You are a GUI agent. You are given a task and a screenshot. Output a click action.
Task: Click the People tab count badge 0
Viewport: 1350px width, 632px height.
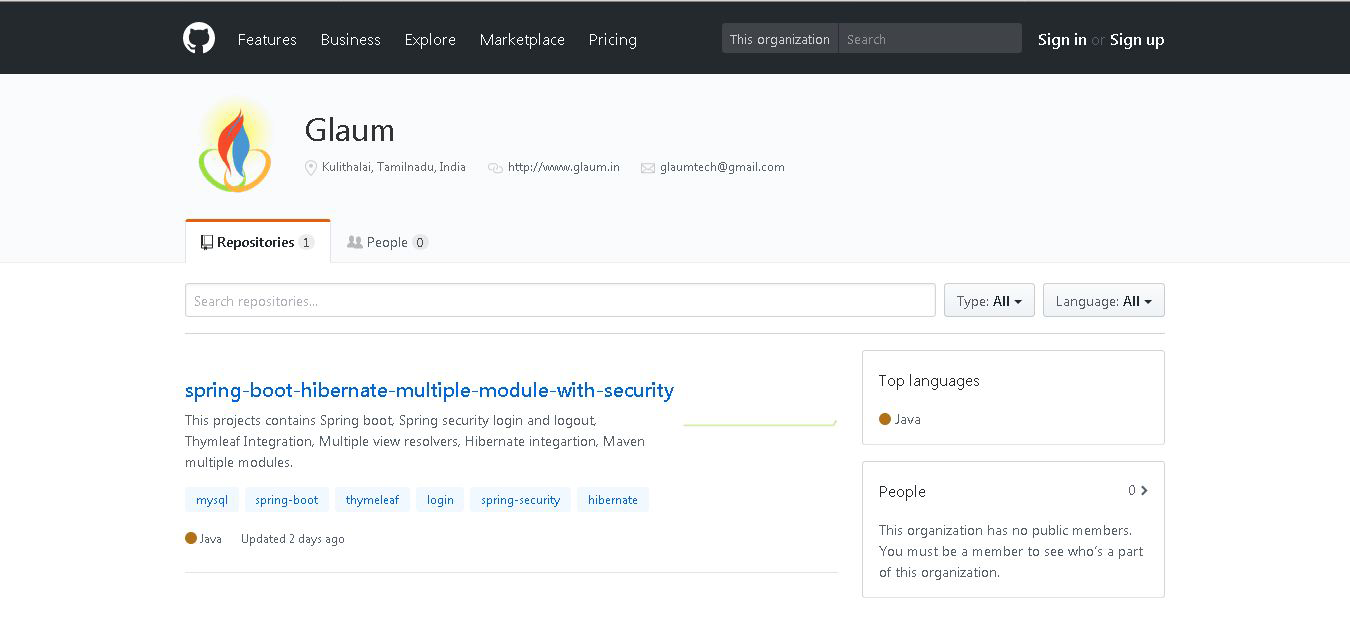click(420, 242)
